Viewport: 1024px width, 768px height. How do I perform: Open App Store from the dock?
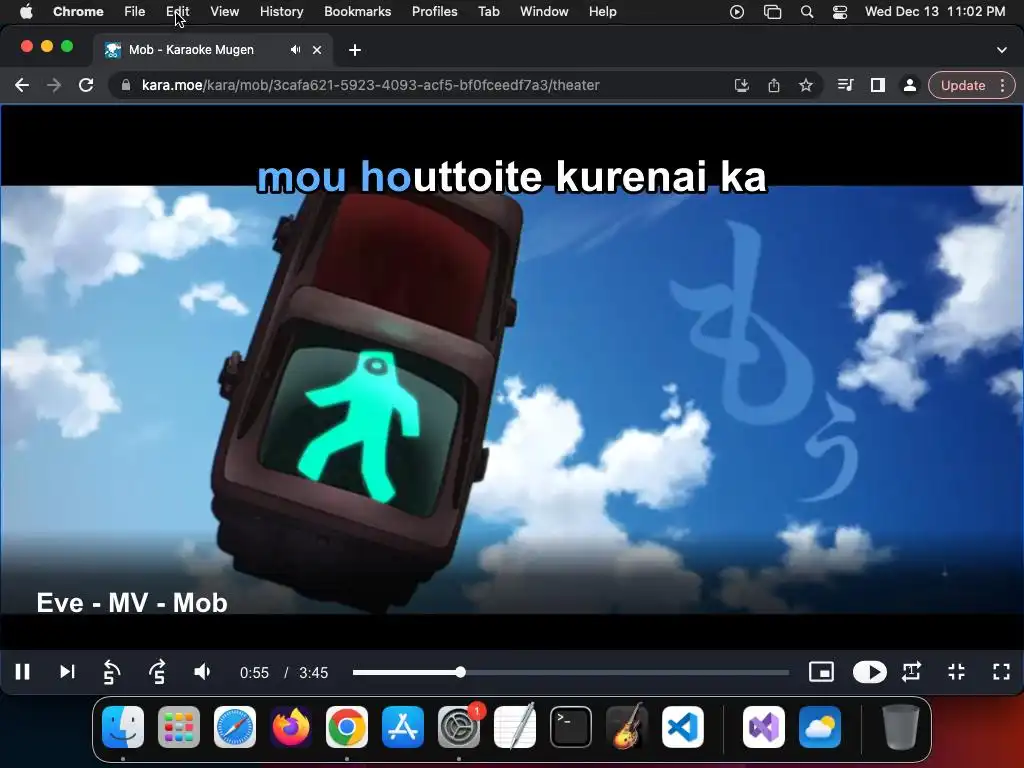[x=403, y=727]
